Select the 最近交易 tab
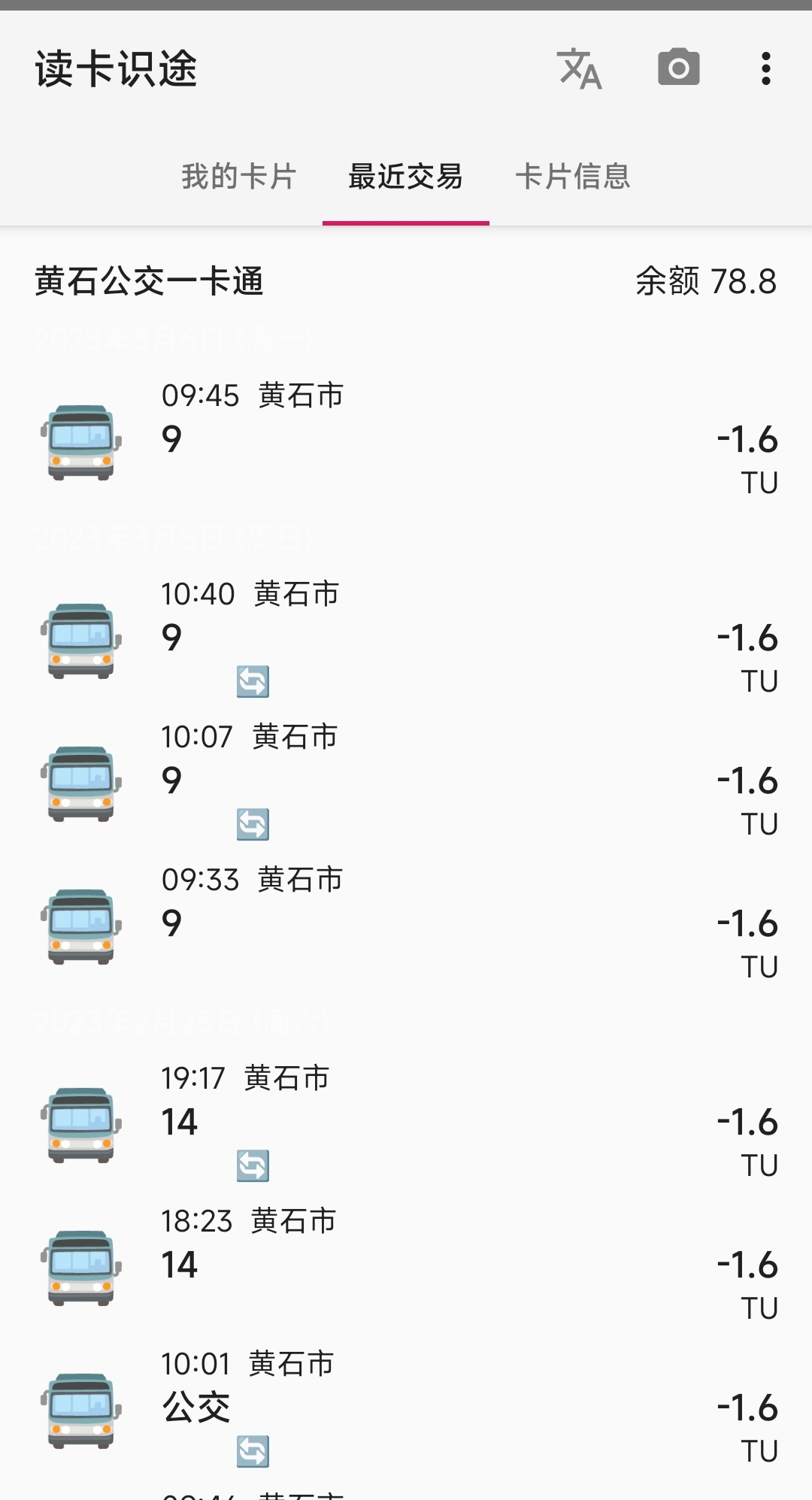 (406, 177)
